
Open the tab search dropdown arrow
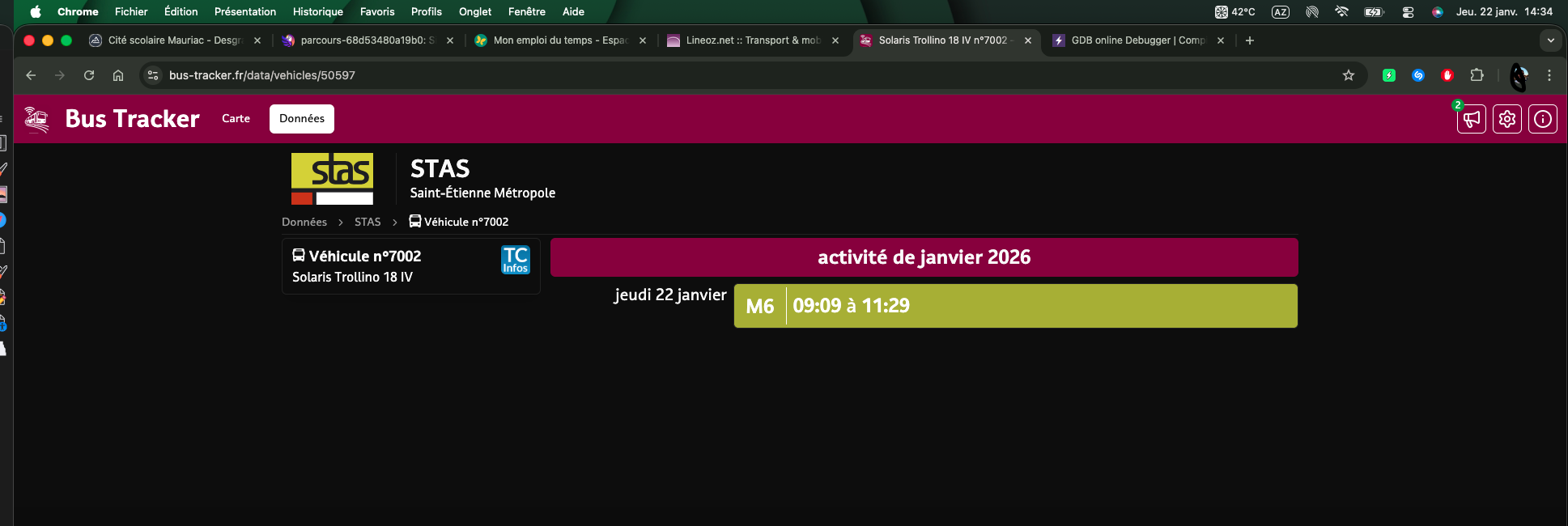tap(1550, 40)
